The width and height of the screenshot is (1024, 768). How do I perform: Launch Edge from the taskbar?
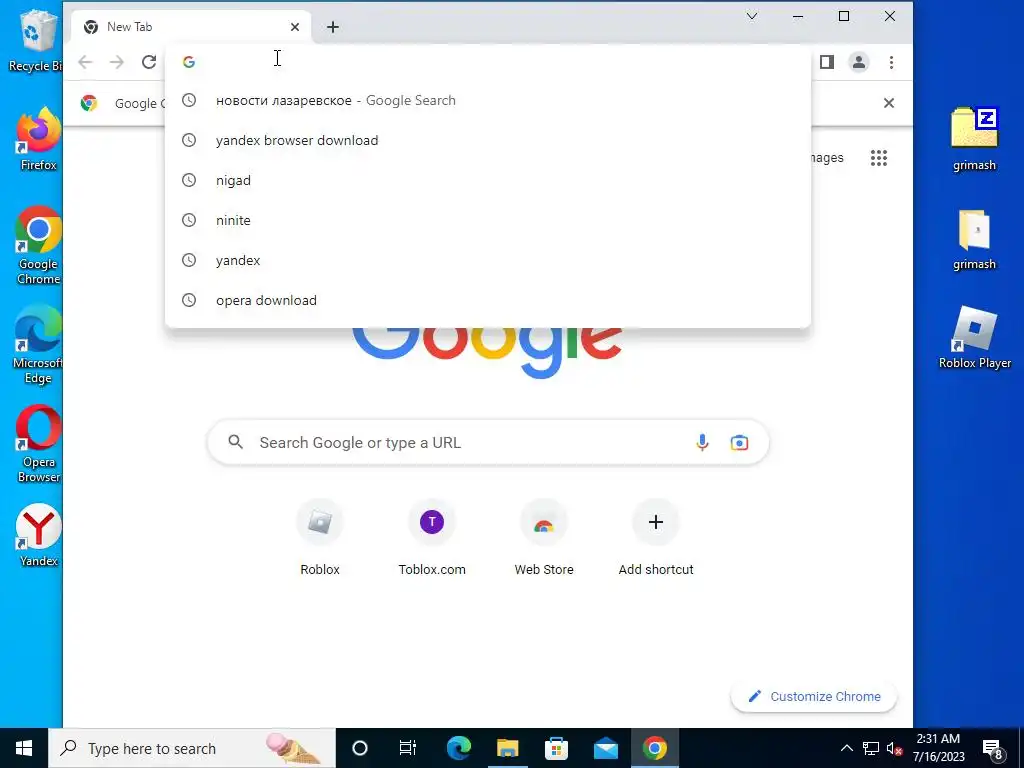pyautogui.click(x=458, y=748)
